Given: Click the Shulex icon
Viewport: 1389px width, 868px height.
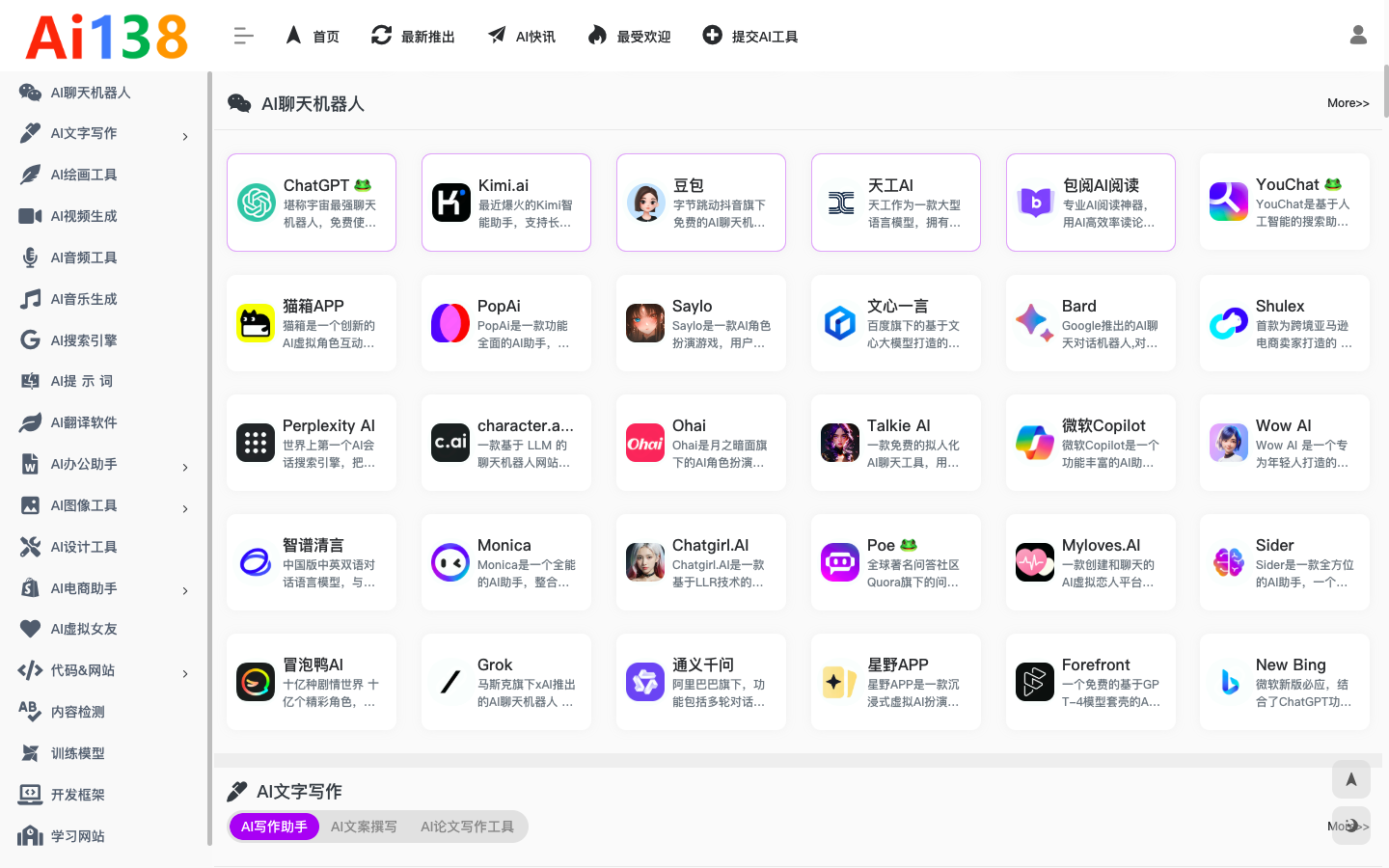Looking at the screenshot, I should coord(1229,323).
